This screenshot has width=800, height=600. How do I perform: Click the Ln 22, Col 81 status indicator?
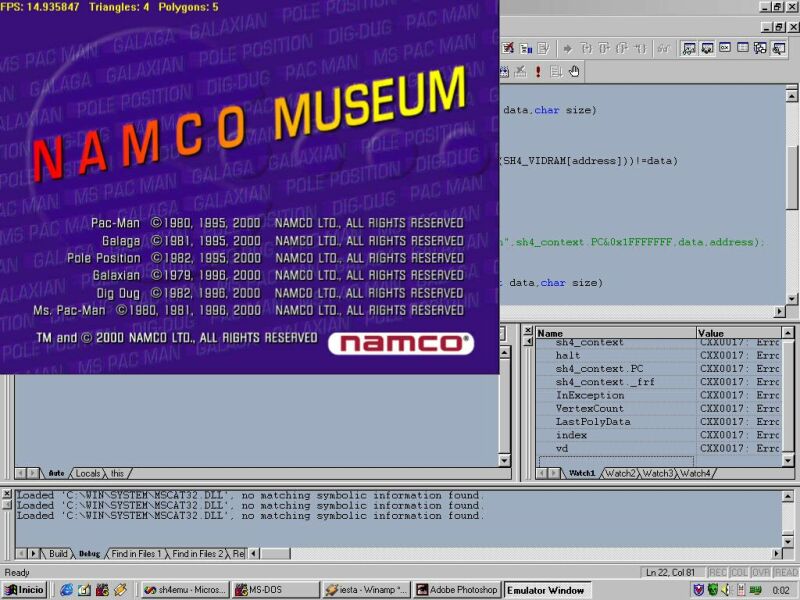click(671, 572)
